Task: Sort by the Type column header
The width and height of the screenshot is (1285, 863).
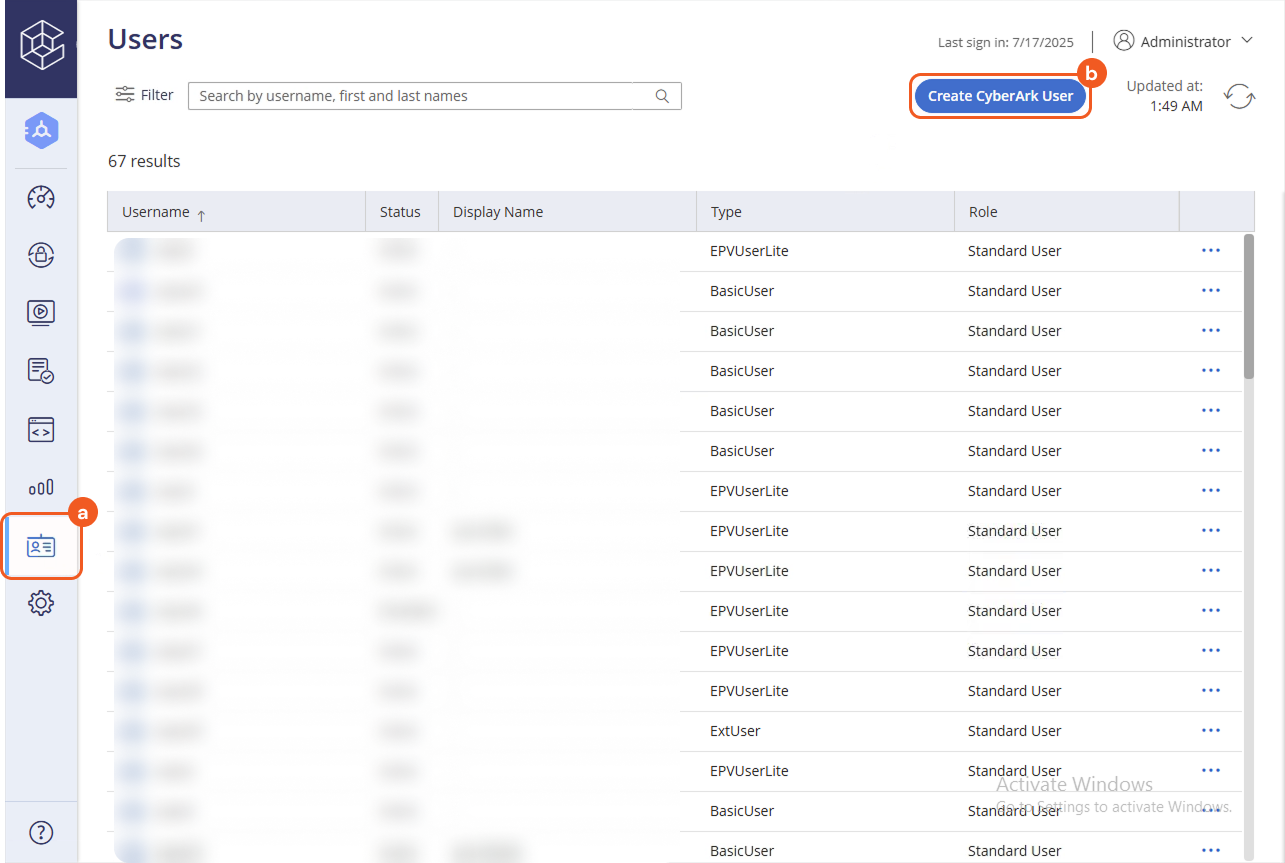Action: click(726, 212)
